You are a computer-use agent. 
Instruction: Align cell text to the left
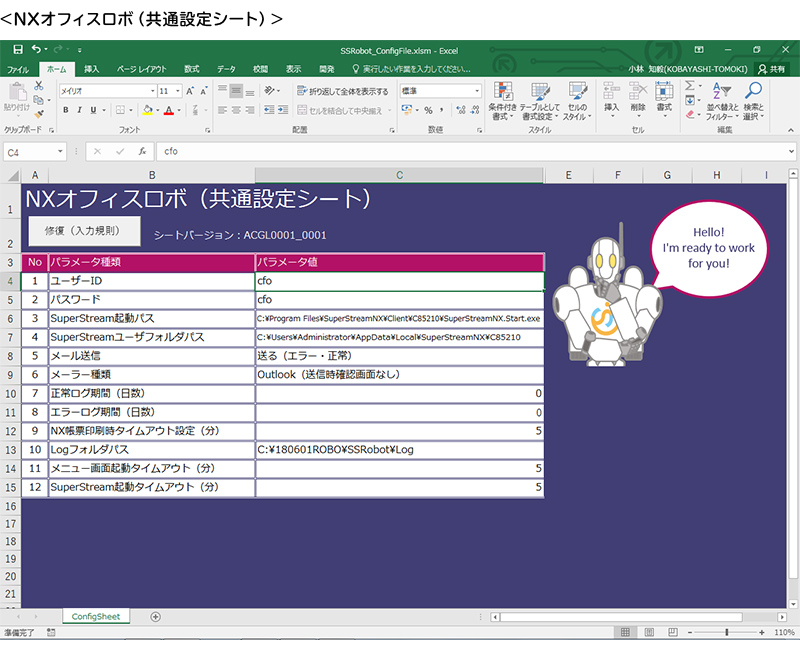(x=222, y=110)
